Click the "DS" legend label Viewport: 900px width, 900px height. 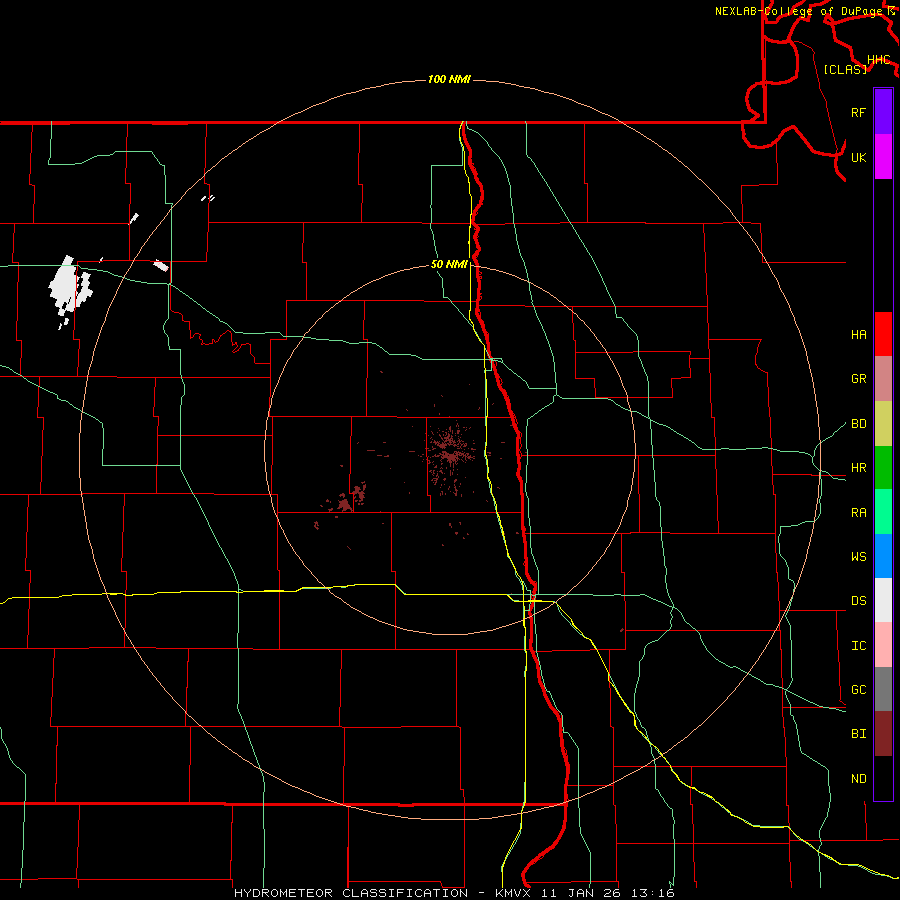coord(859,601)
